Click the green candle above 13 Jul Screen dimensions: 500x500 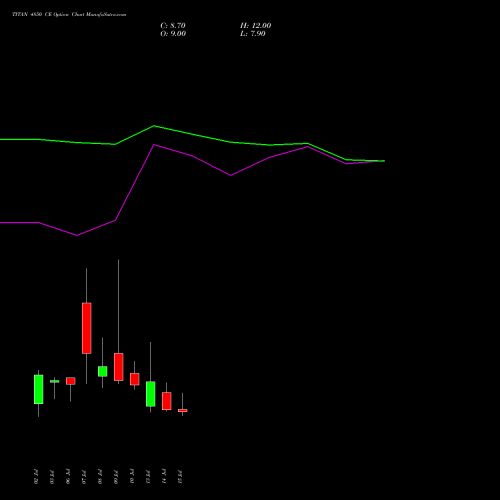[151, 394]
